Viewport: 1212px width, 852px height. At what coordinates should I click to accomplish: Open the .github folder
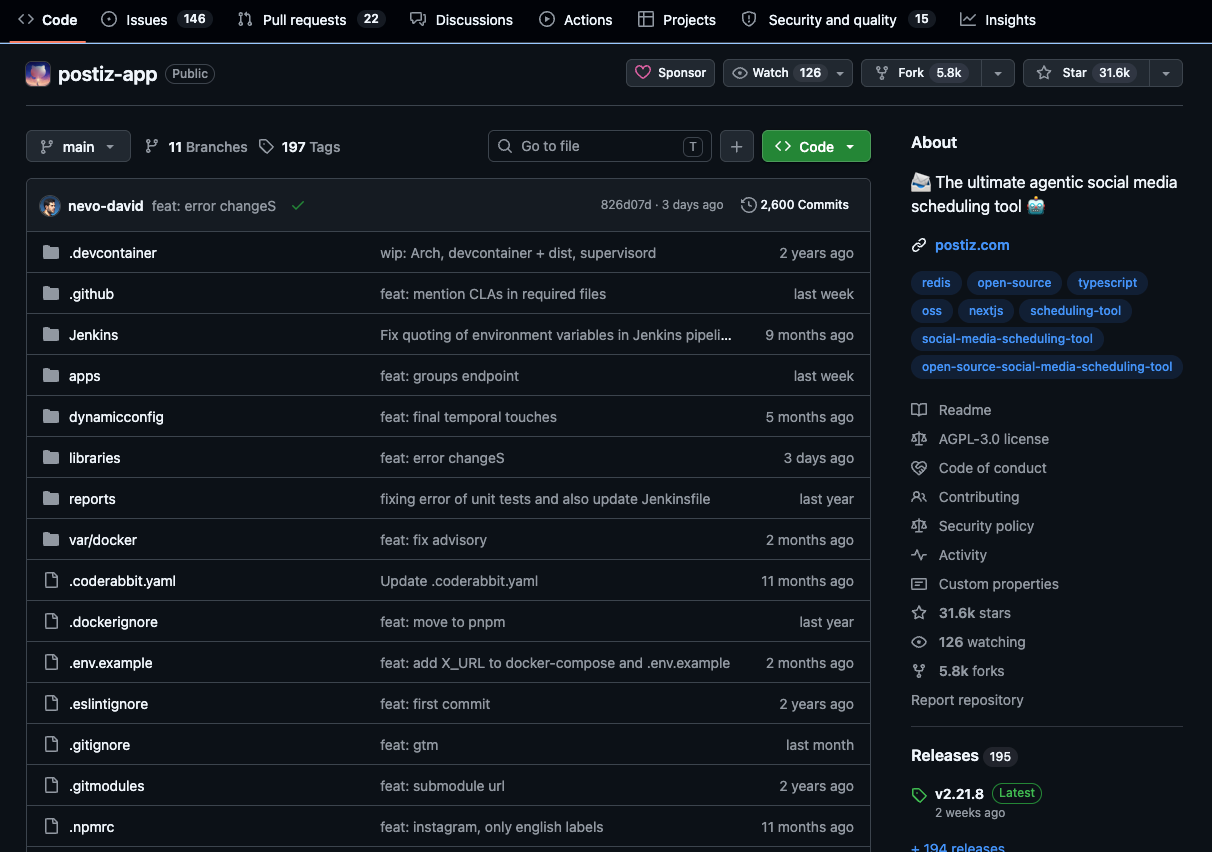pos(91,294)
